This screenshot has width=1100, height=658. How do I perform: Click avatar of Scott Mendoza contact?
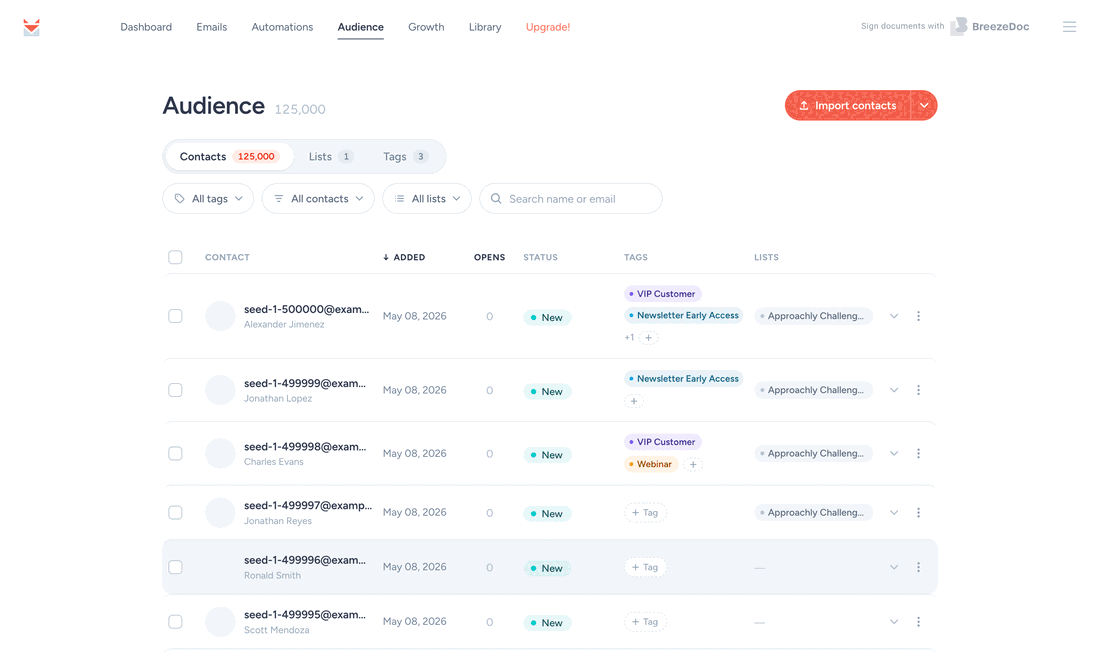[220, 622]
